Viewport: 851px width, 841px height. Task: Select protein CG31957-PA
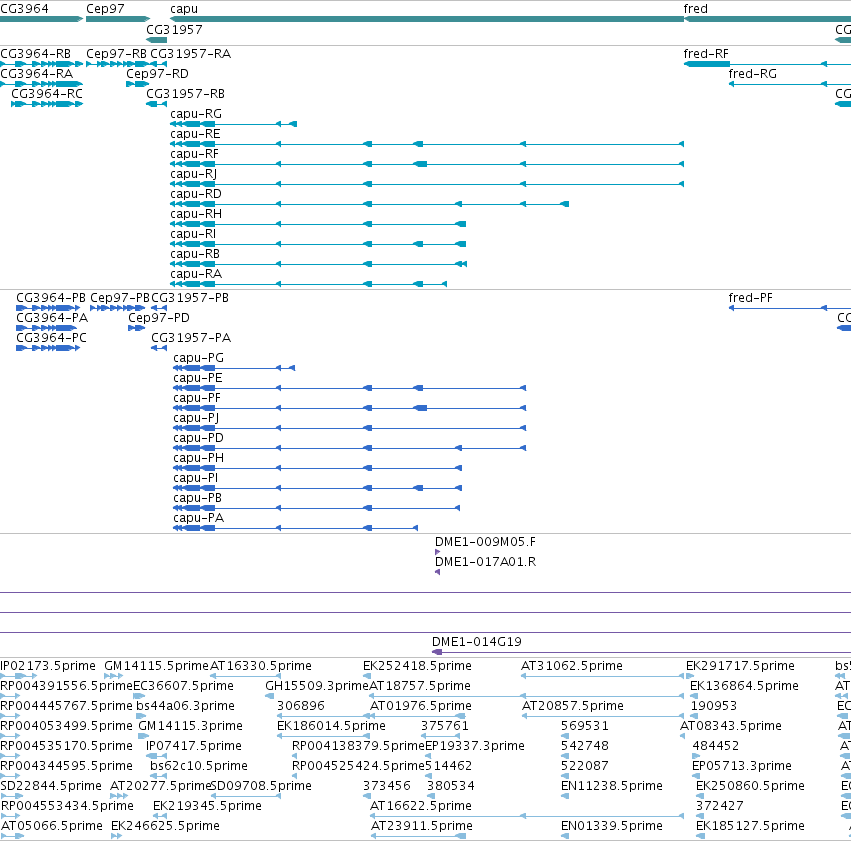pyautogui.click(x=191, y=338)
